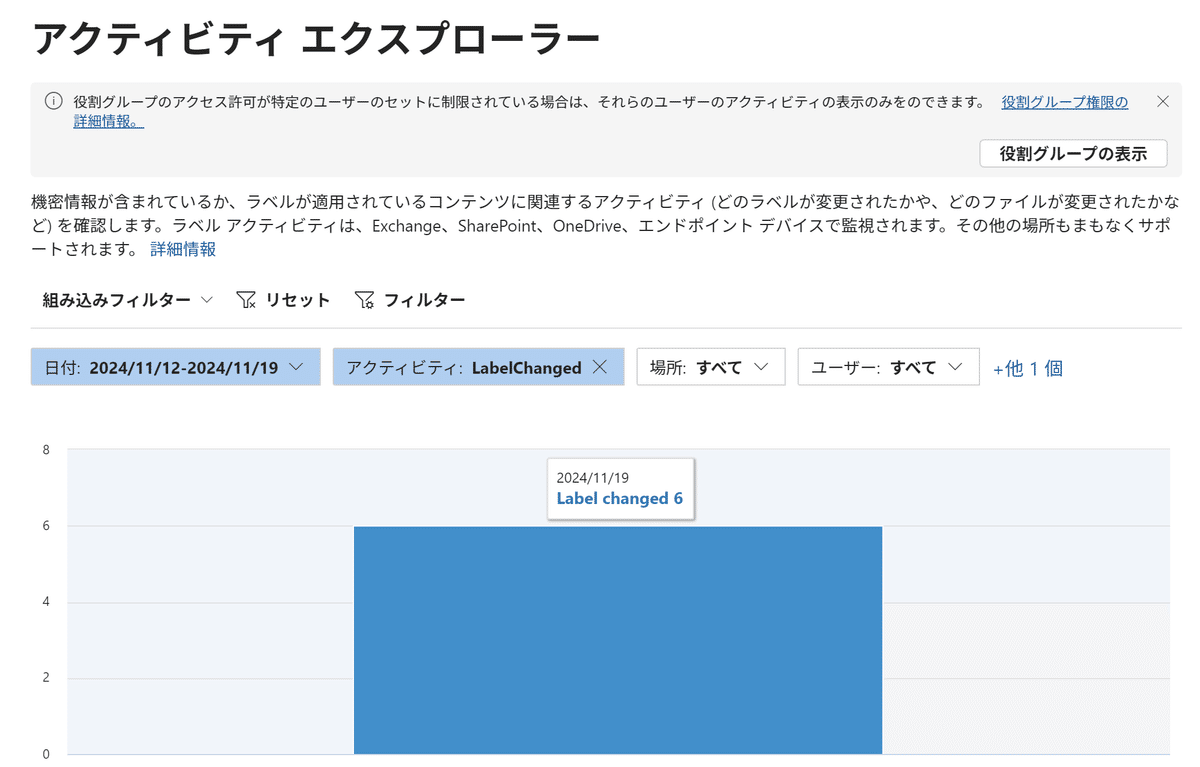Expand the 組み込みフィルター dropdown

[127, 299]
